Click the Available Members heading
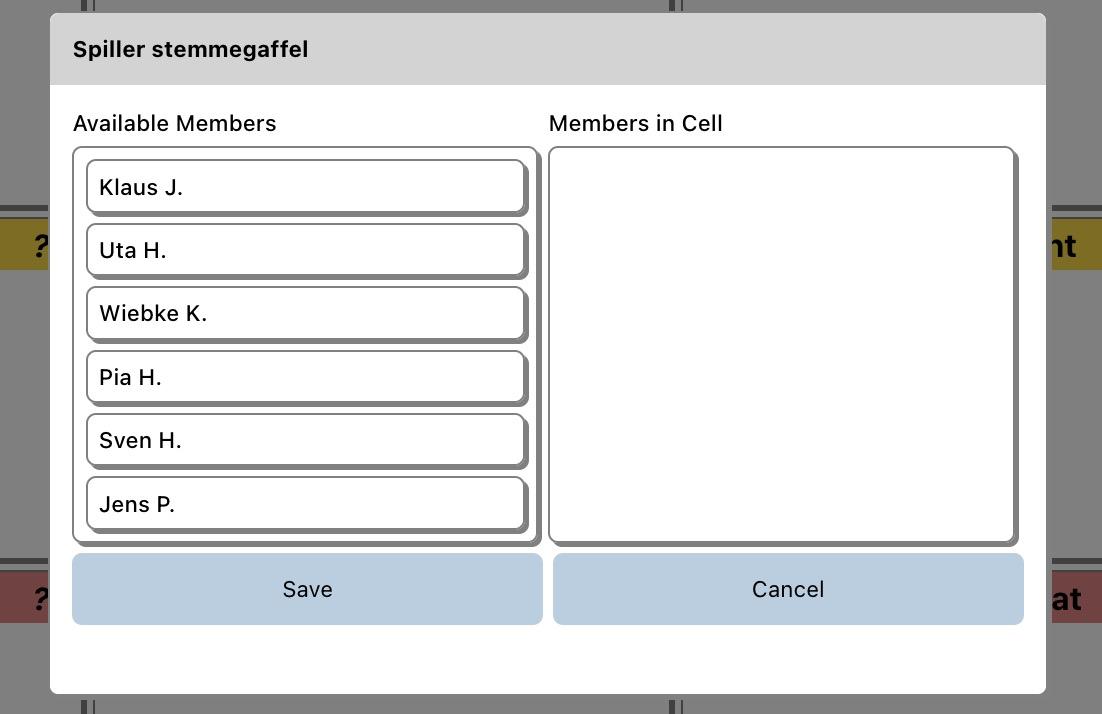This screenshot has height=714, width=1102. 175,123
